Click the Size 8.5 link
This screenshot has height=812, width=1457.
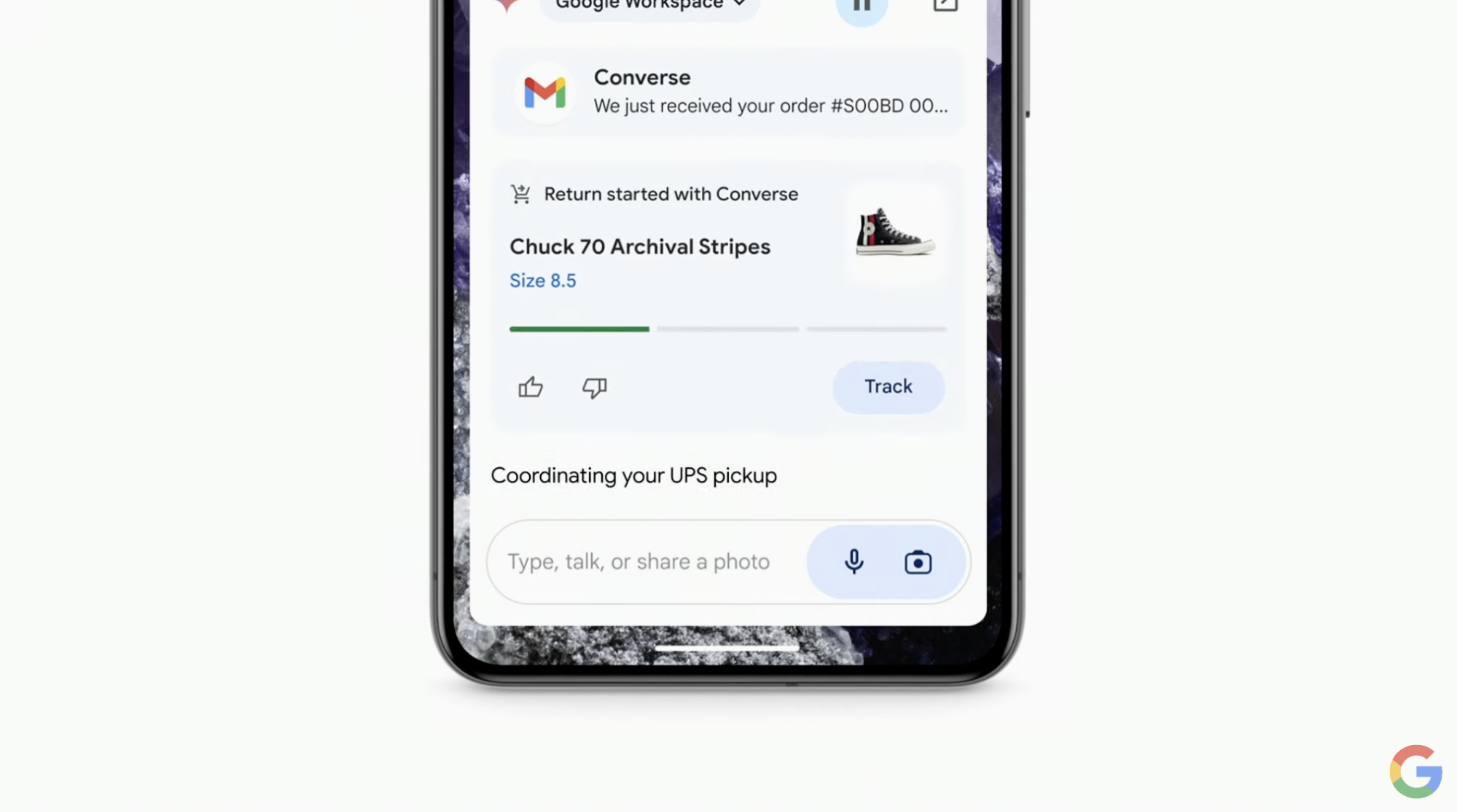click(543, 280)
